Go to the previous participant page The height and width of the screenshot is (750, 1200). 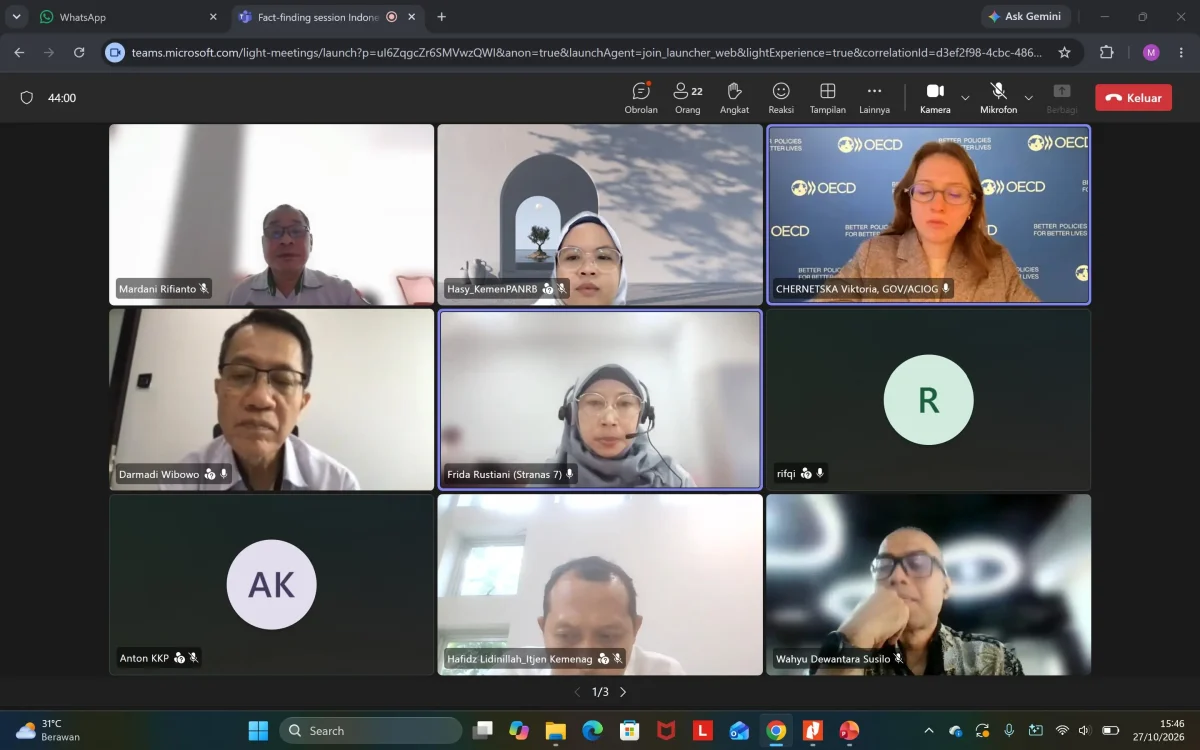[577, 692]
